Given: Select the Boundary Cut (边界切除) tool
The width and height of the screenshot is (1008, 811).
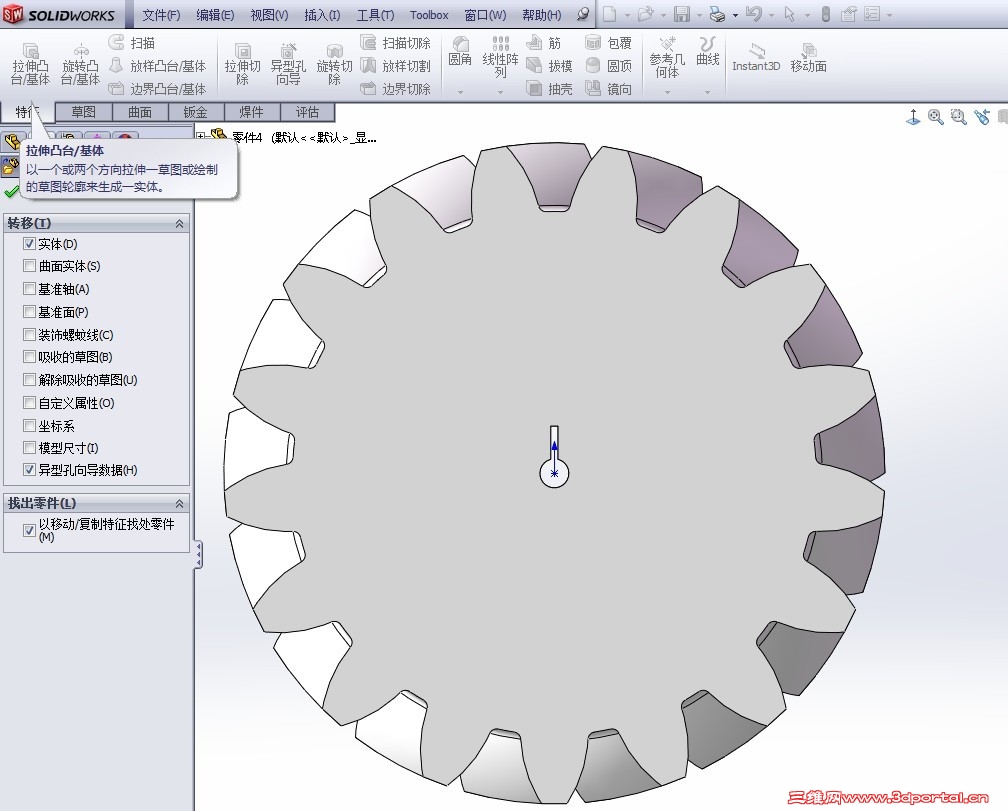Looking at the screenshot, I should [395, 89].
